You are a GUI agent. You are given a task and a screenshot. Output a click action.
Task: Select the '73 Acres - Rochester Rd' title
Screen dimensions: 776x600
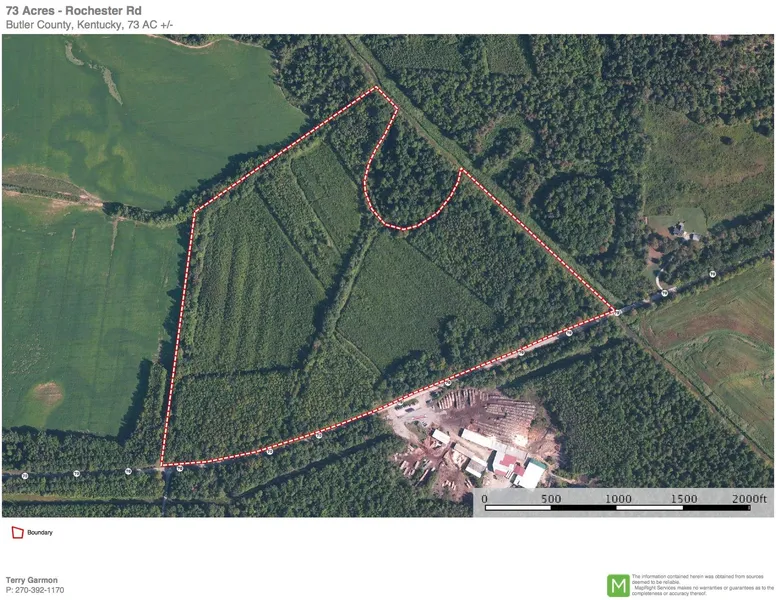(74, 11)
